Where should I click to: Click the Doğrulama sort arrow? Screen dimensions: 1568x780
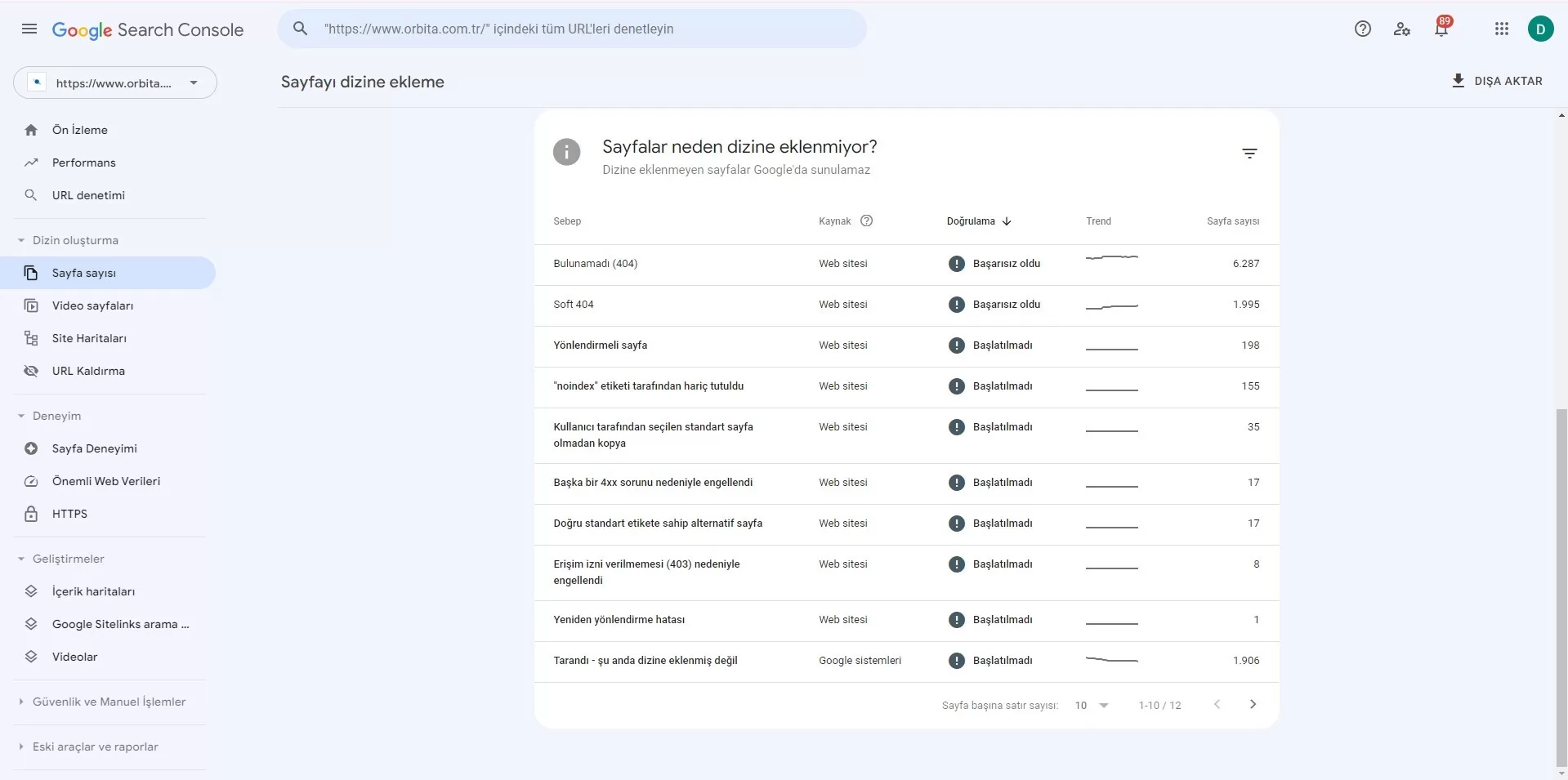(1007, 221)
